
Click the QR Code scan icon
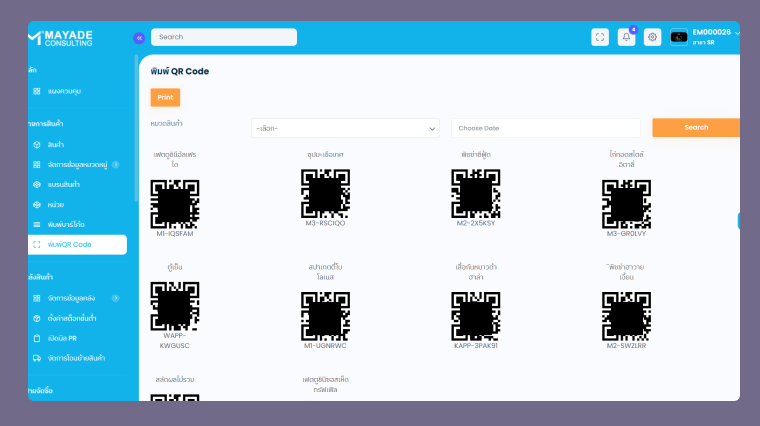[37, 245]
